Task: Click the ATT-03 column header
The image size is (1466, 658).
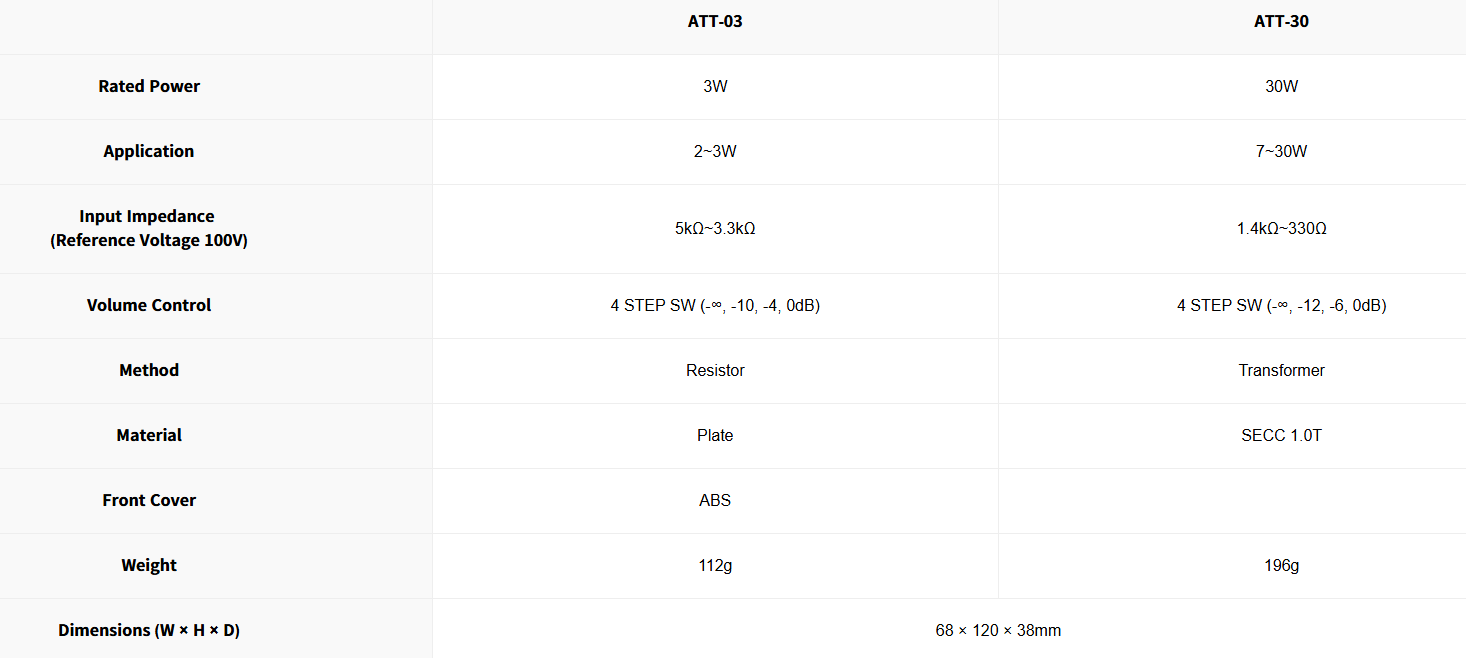Action: tap(715, 21)
